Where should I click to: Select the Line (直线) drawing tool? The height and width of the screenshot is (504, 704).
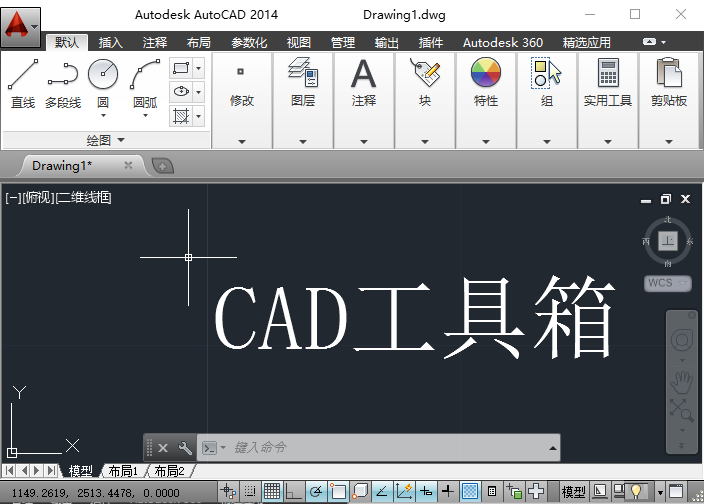tap(23, 84)
